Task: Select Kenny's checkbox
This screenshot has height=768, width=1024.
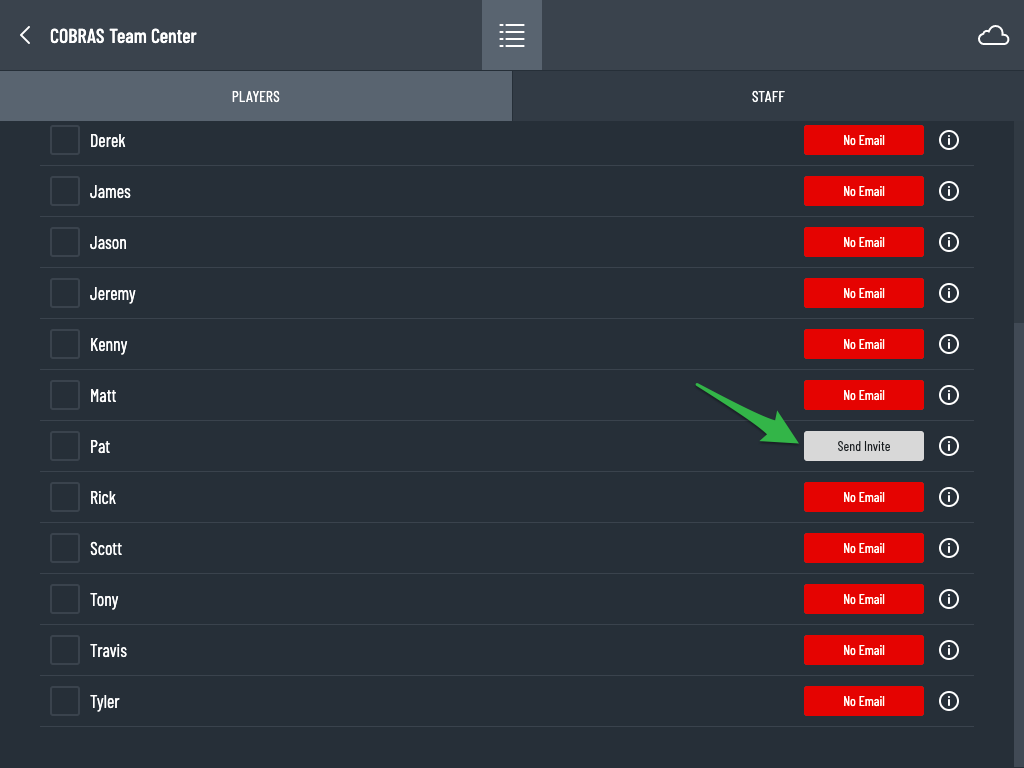Action: coord(65,344)
